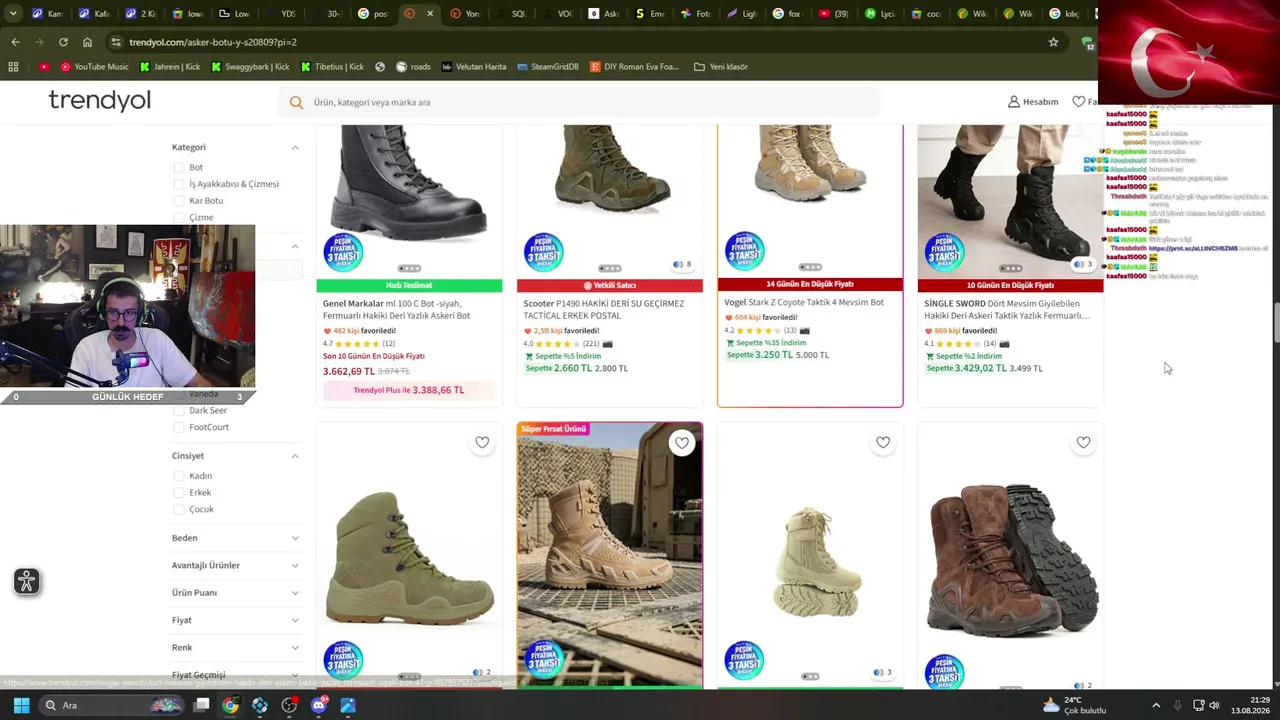Select the Erkek gender checkbox
The image size is (1280, 720).
[179, 492]
